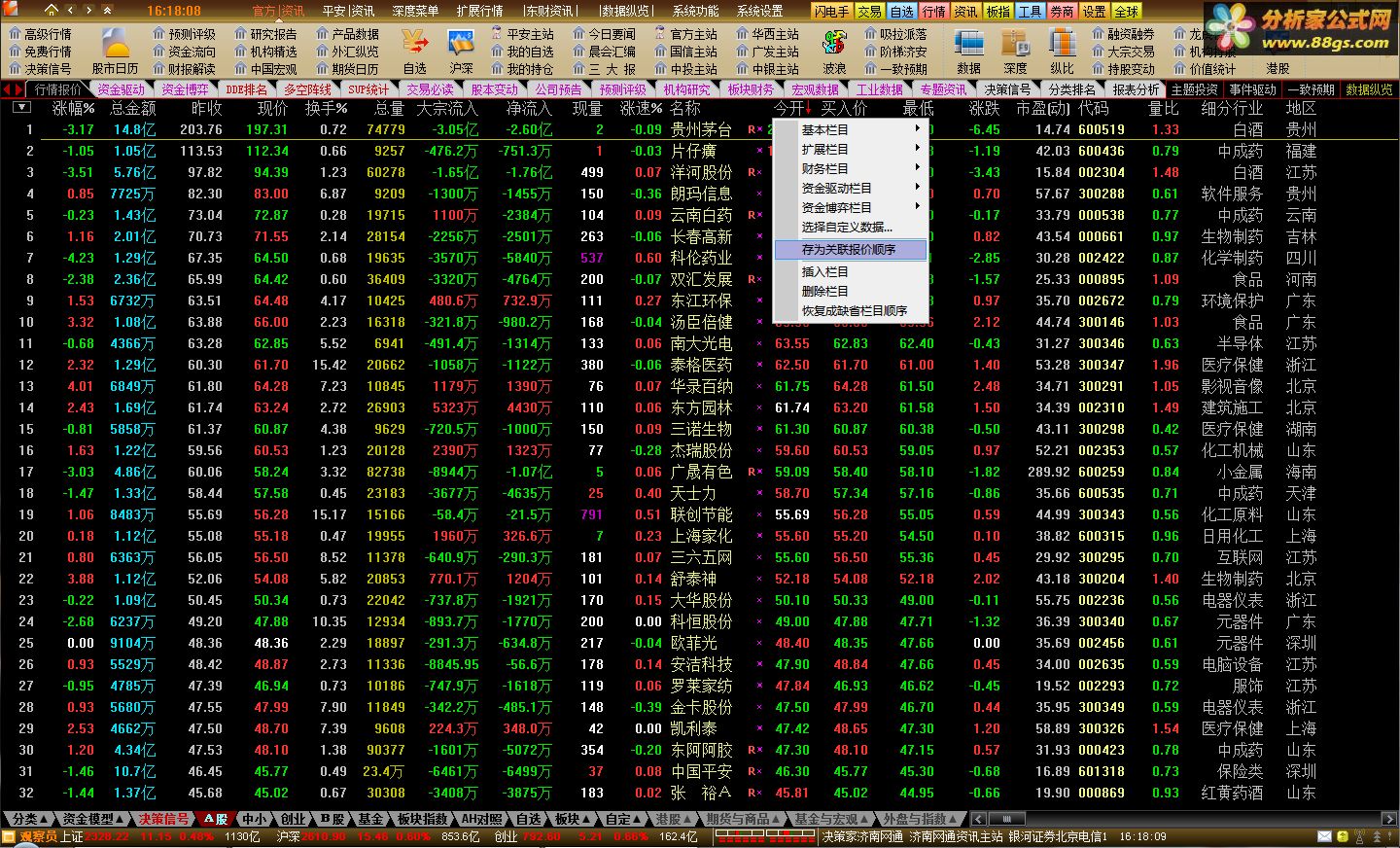
Task: Expand the 资金模型 bottom tab menu
Action: point(93,819)
